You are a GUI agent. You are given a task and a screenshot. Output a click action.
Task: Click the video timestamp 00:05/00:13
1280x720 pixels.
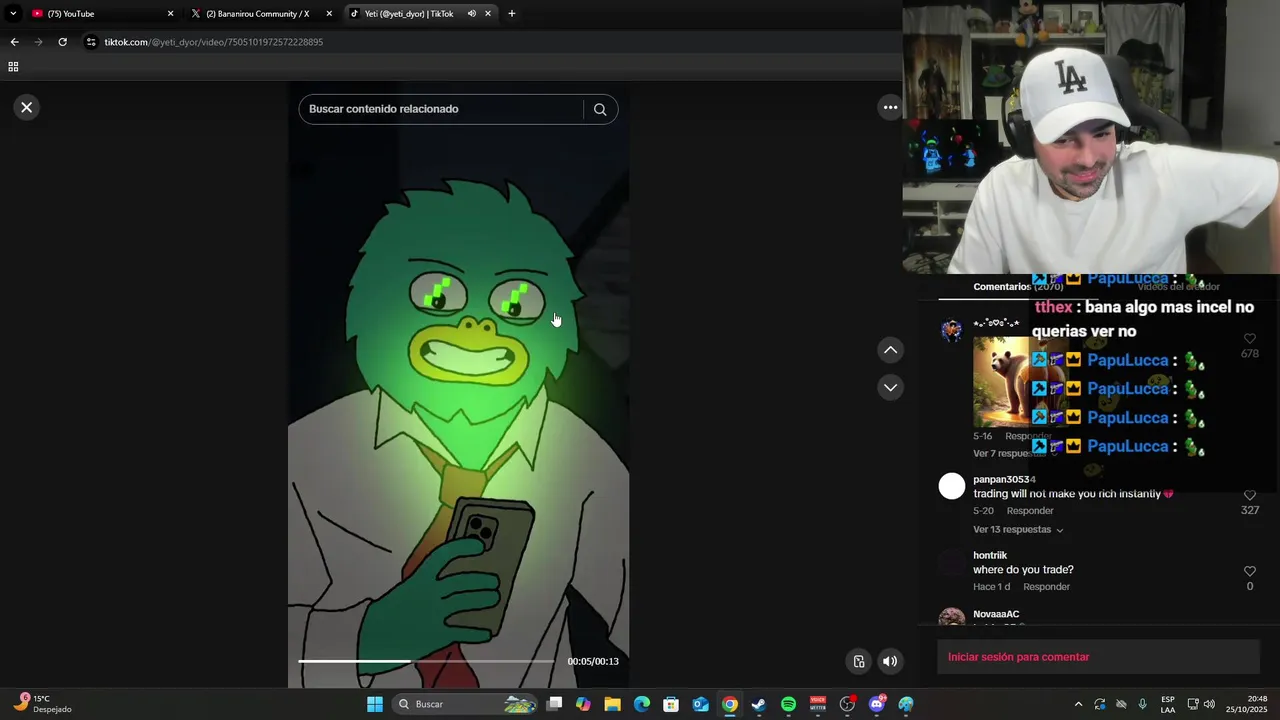tap(593, 661)
